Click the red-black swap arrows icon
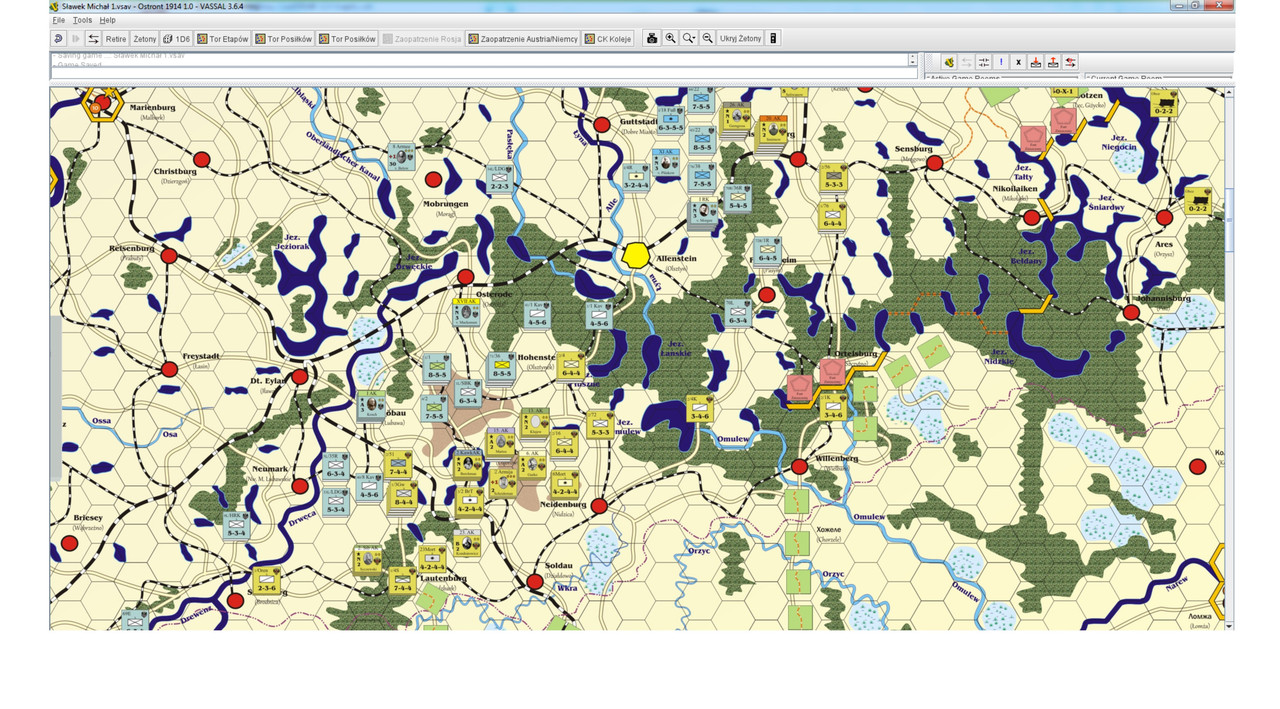 click(1070, 62)
